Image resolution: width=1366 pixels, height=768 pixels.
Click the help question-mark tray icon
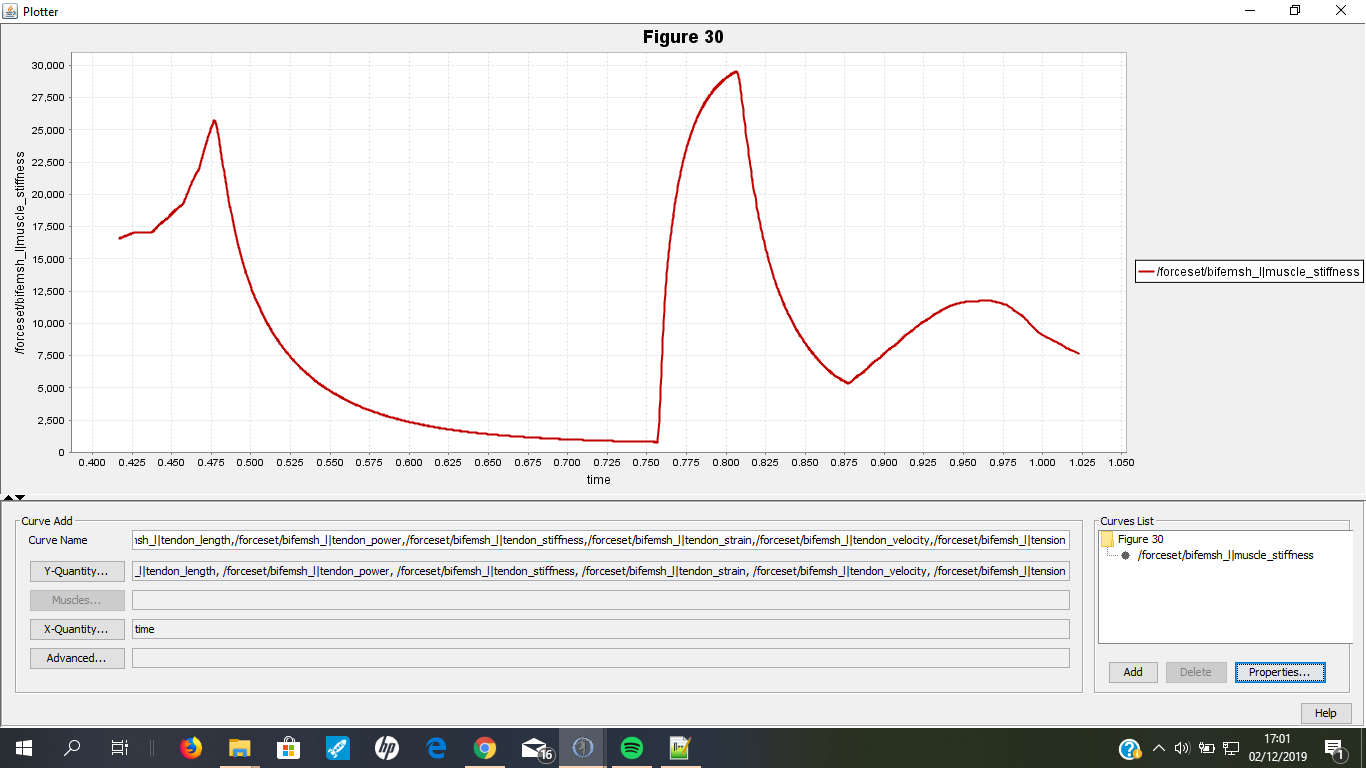click(1130, 749)
